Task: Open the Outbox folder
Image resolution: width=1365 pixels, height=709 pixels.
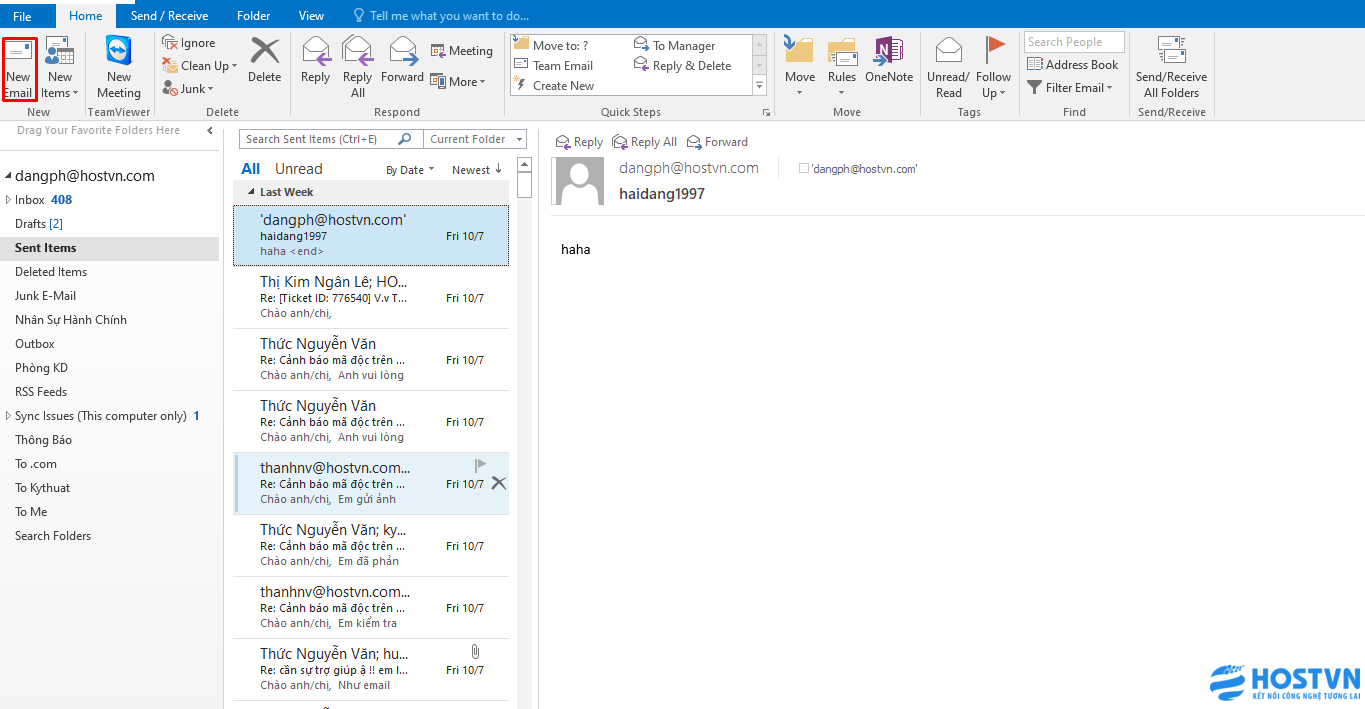Action: pyautogui.click(x=110, y=344)
